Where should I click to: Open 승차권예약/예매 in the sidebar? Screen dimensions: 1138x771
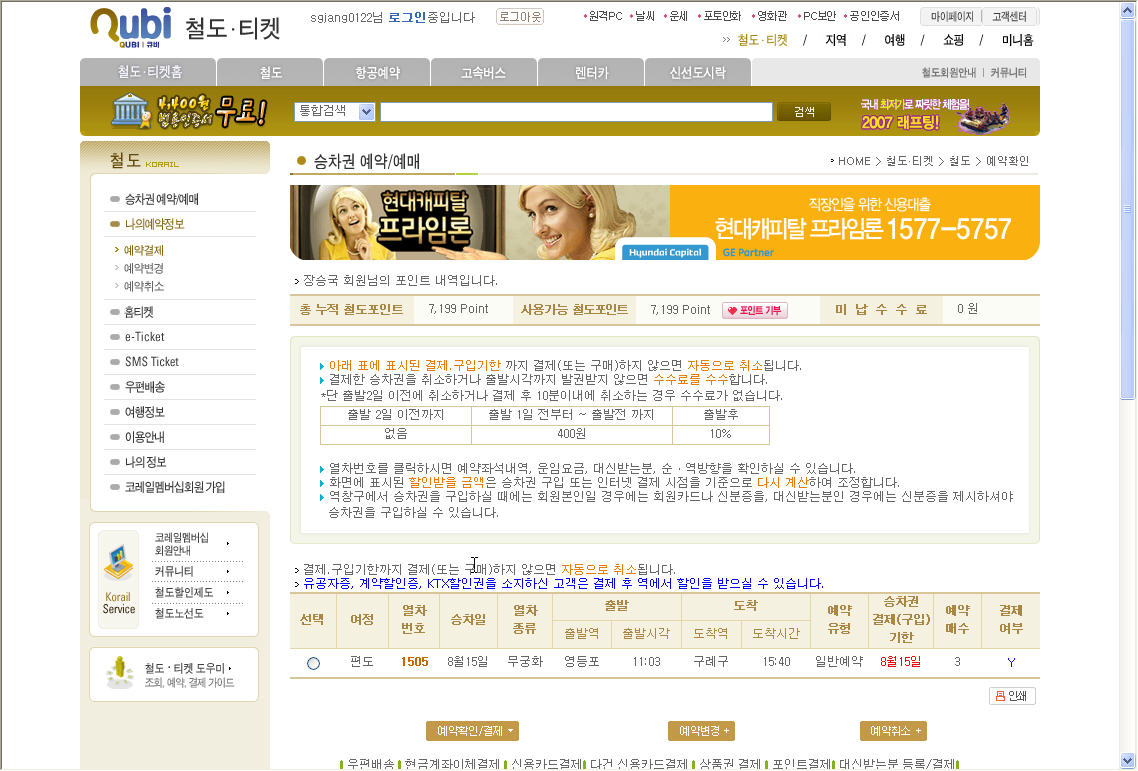(x=161, y=199)
